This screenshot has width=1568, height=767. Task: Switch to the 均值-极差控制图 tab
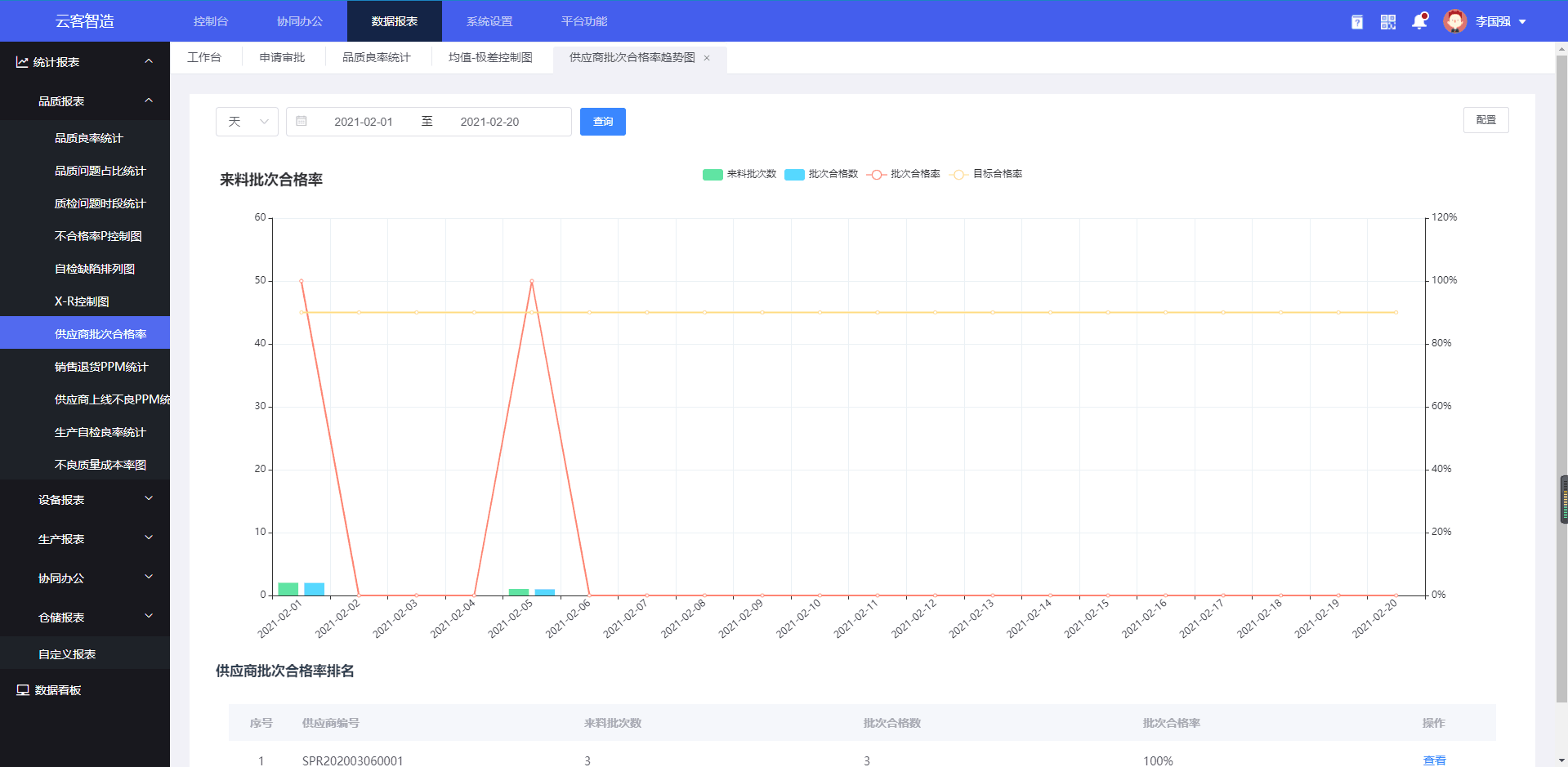tap(490, 57)
